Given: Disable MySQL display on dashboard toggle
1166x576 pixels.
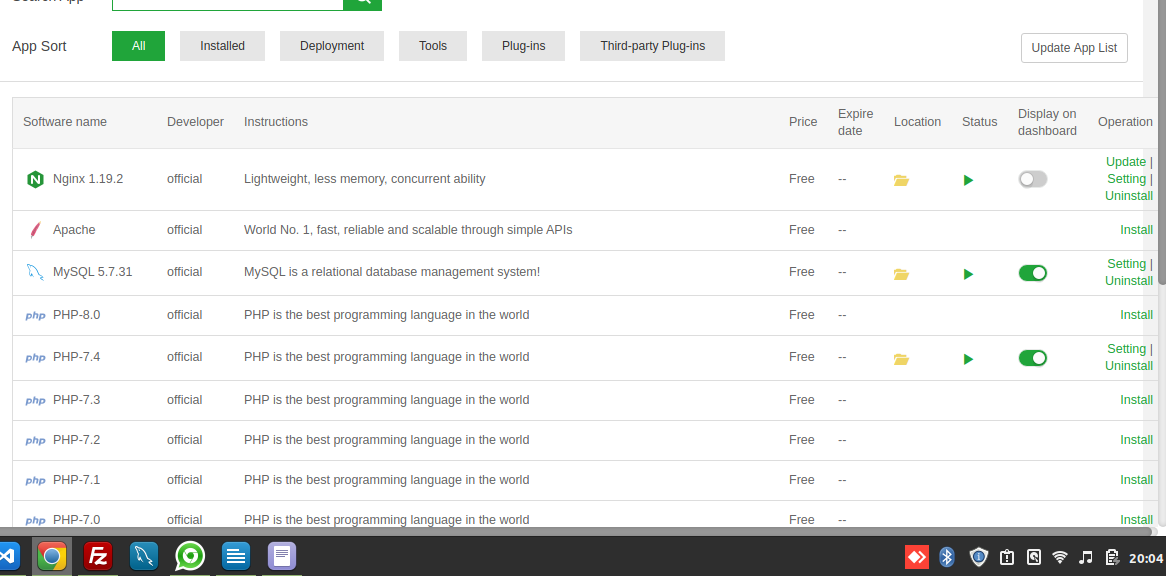Looking at the screenshot, I should tap(1032, 273).
